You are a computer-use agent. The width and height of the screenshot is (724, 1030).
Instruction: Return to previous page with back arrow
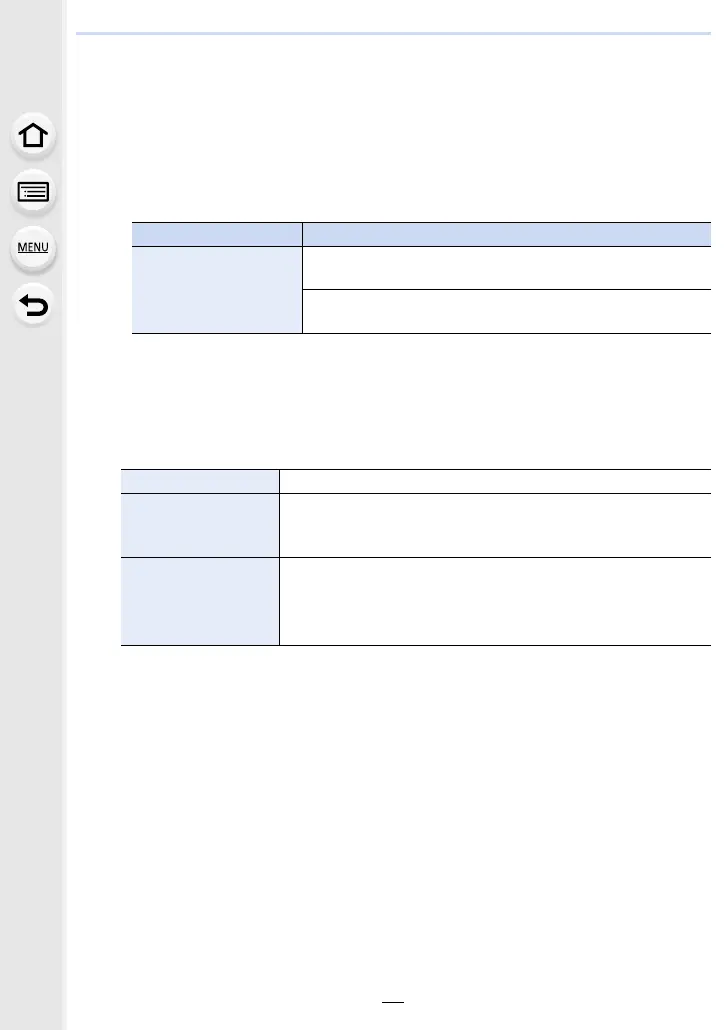pos(33,305)
